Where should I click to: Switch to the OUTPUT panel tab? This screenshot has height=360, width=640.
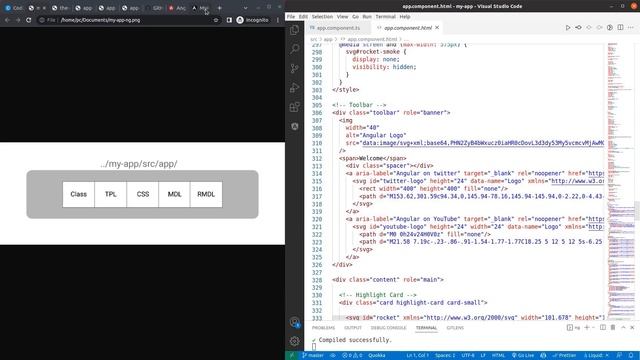(x=353, y=328)
